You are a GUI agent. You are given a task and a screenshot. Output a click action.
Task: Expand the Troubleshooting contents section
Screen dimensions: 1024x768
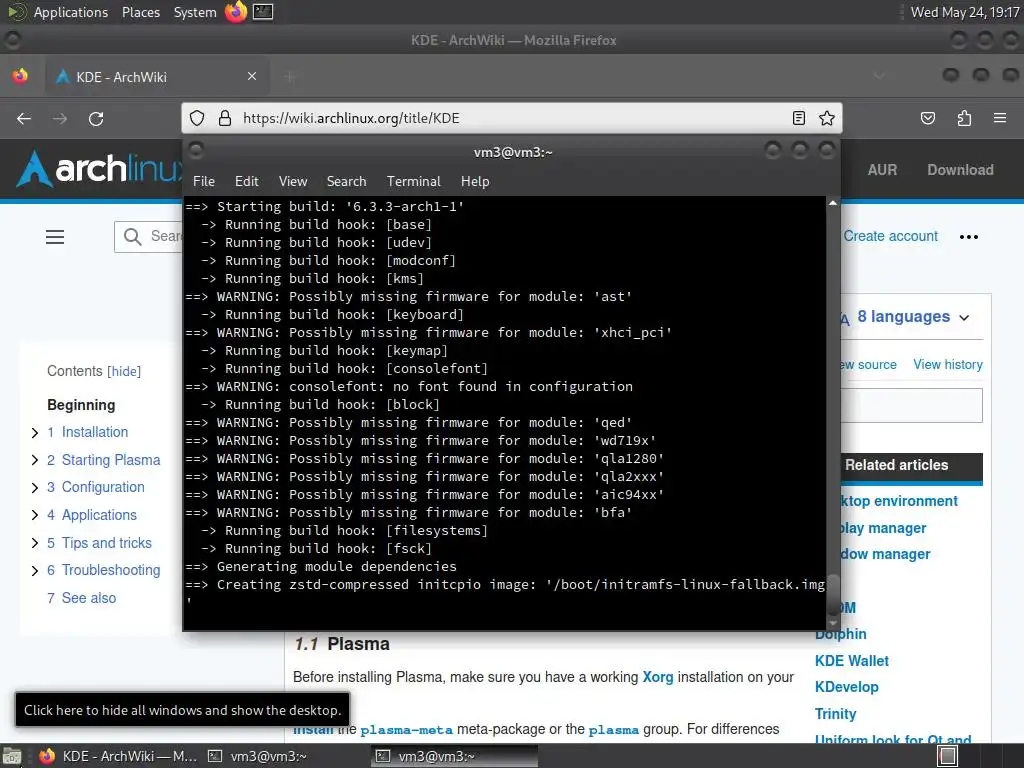pos(35,570)
